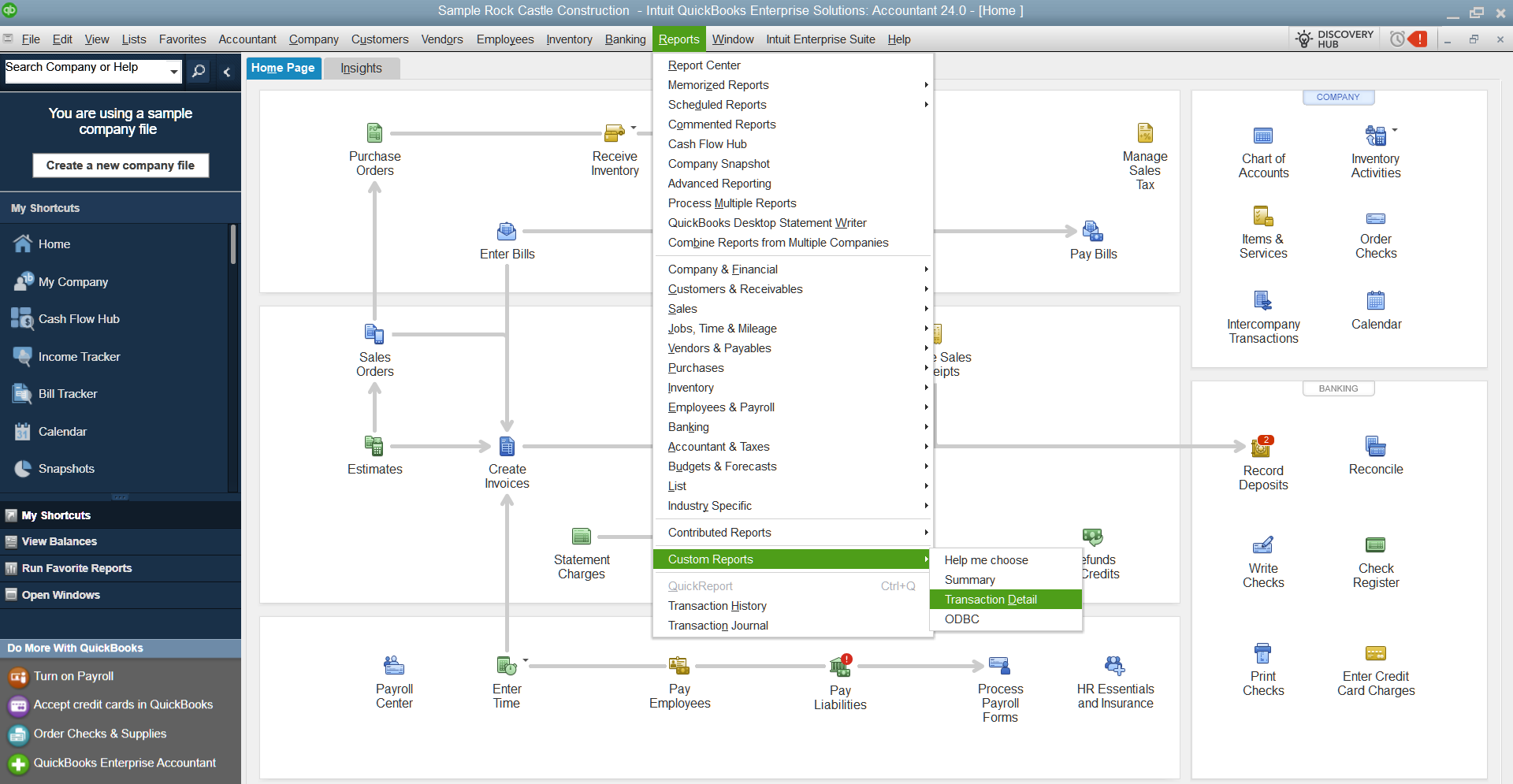This screenshot has height=784, width=1513.
Task: Click the reminders alert icon
Action: click(1408, 39)
